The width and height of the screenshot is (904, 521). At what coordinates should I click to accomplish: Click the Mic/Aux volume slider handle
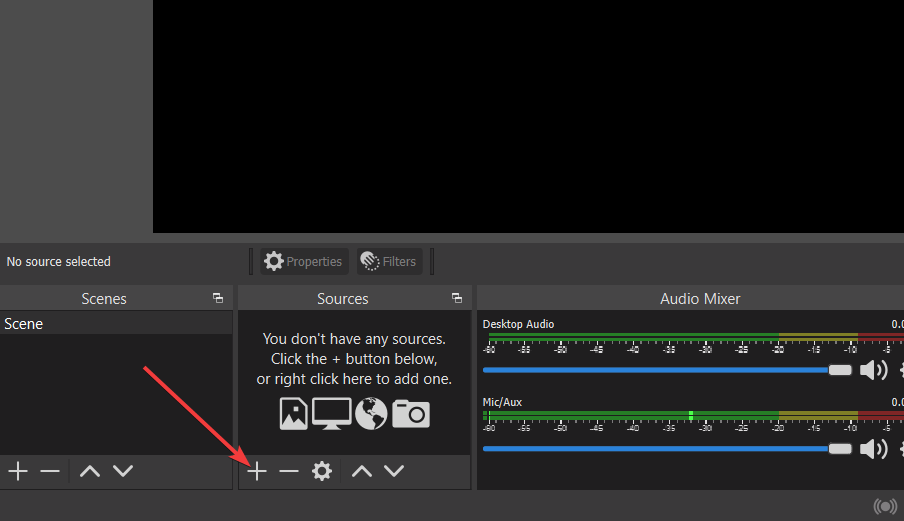coord(840,448)
